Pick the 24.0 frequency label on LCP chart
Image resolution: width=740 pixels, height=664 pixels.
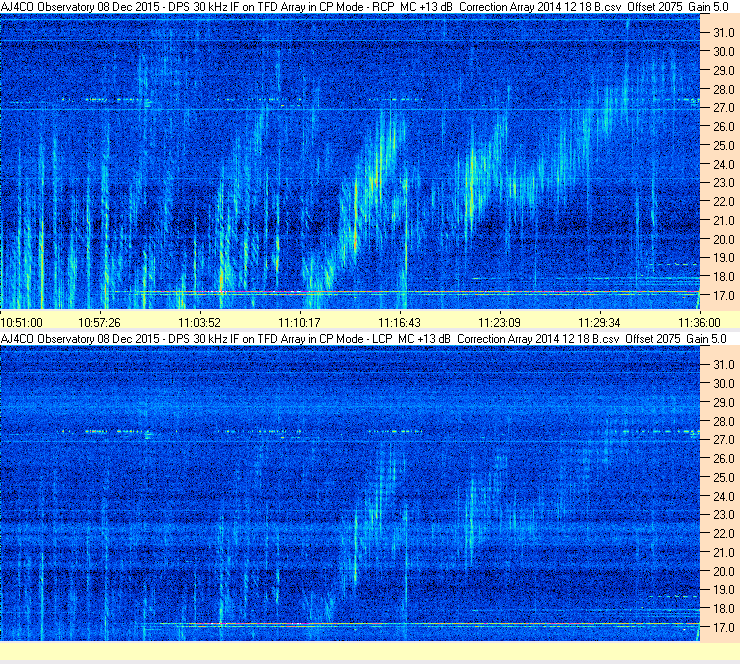tap(723, 496)
